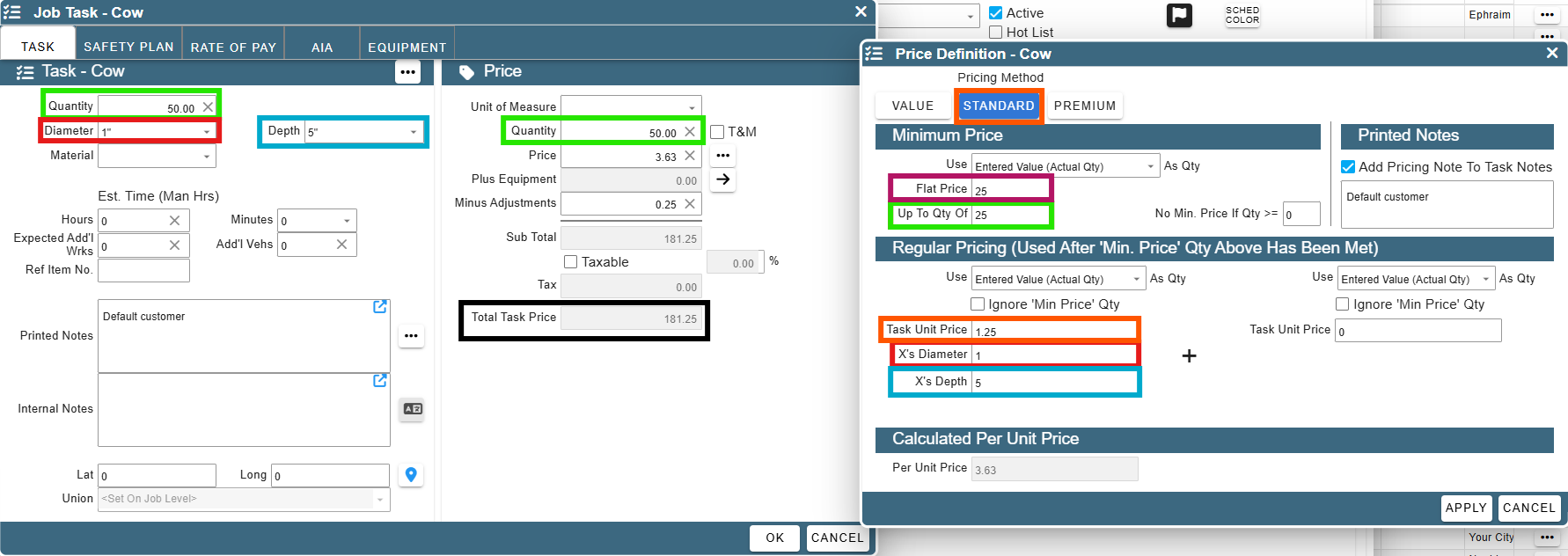Open the Task - Cow ellipsis menu
This screenshot has width=1568, height=556.
pos(407,72)
